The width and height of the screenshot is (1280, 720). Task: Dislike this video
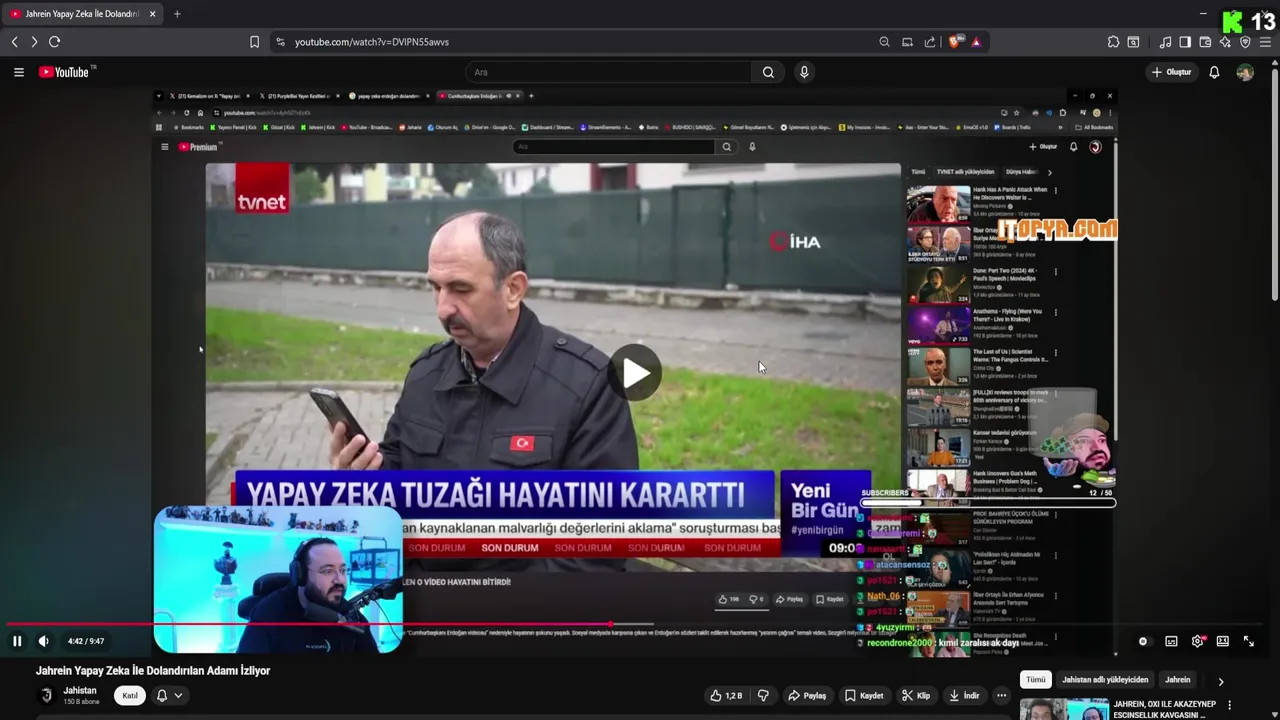[x=763, y=695]
